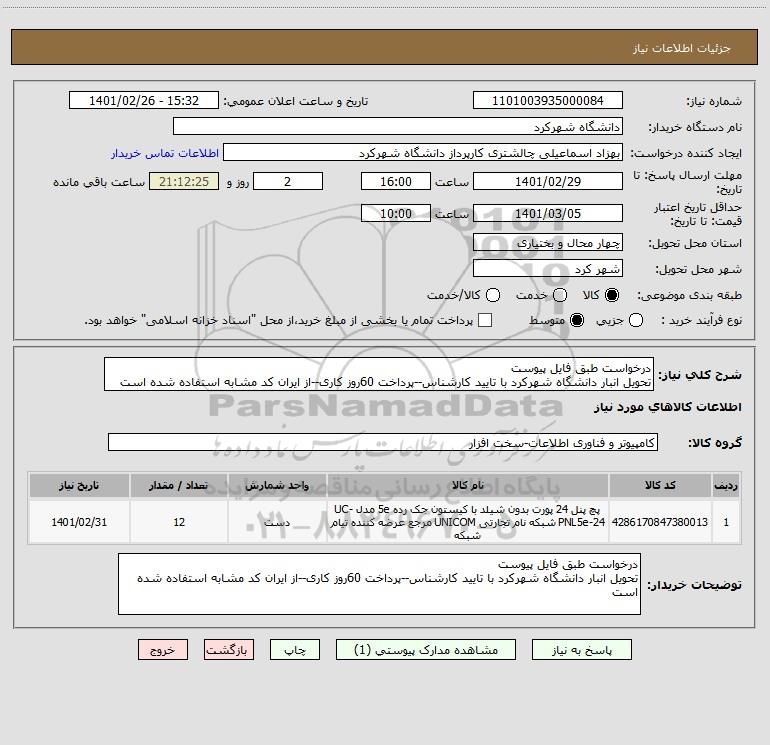Click the شماره نیاز label

coord(714,101)
